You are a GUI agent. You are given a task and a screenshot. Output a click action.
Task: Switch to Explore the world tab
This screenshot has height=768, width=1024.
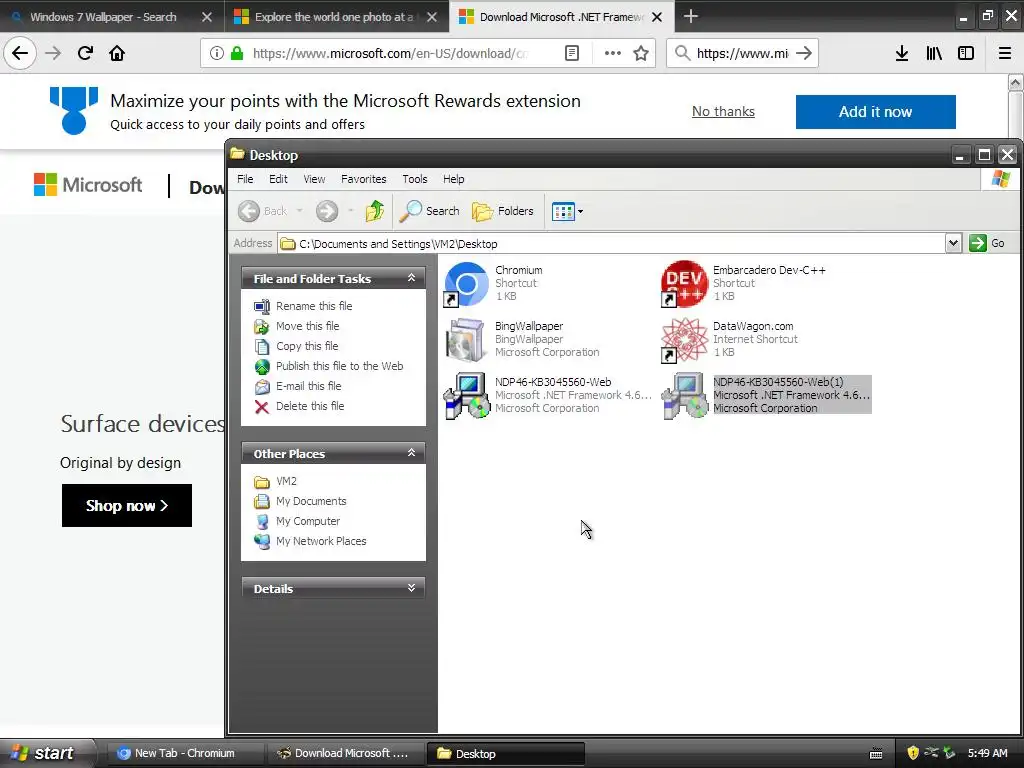point(333,17)
